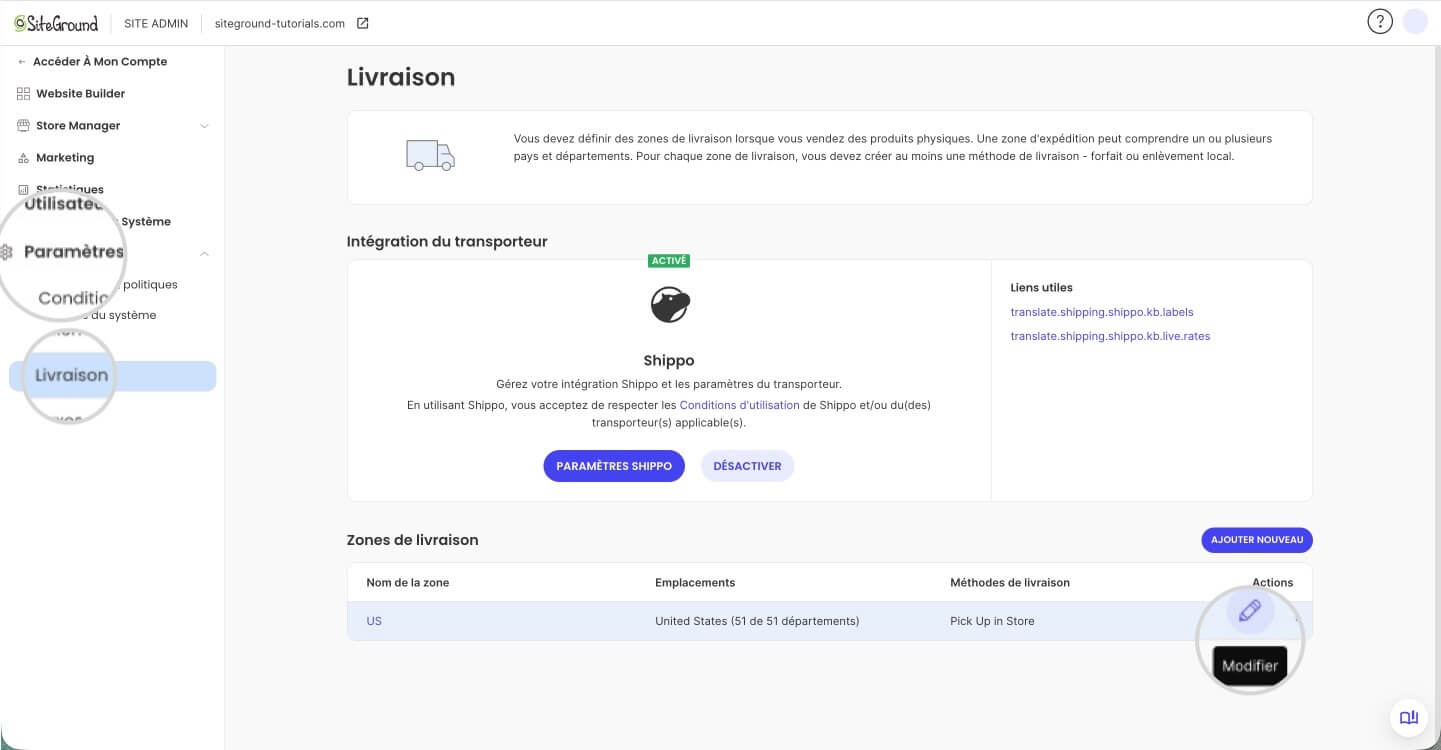The width and height of the screenshot is (1441, 750).
Task: Open the US zone name link
Action: point(374,621)
